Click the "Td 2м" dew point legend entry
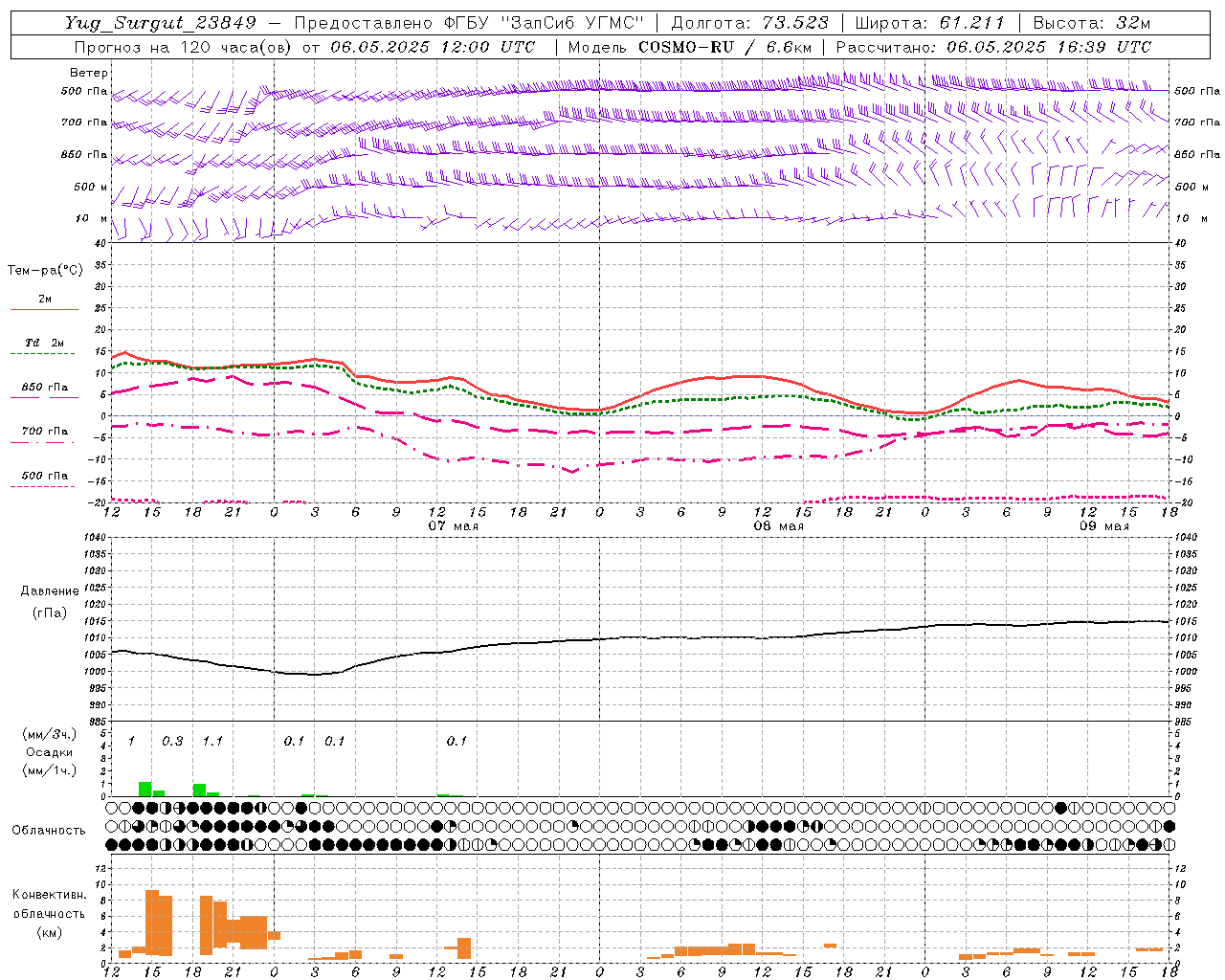The width and height of the screenshot is (1225, 980). point(45,343)
